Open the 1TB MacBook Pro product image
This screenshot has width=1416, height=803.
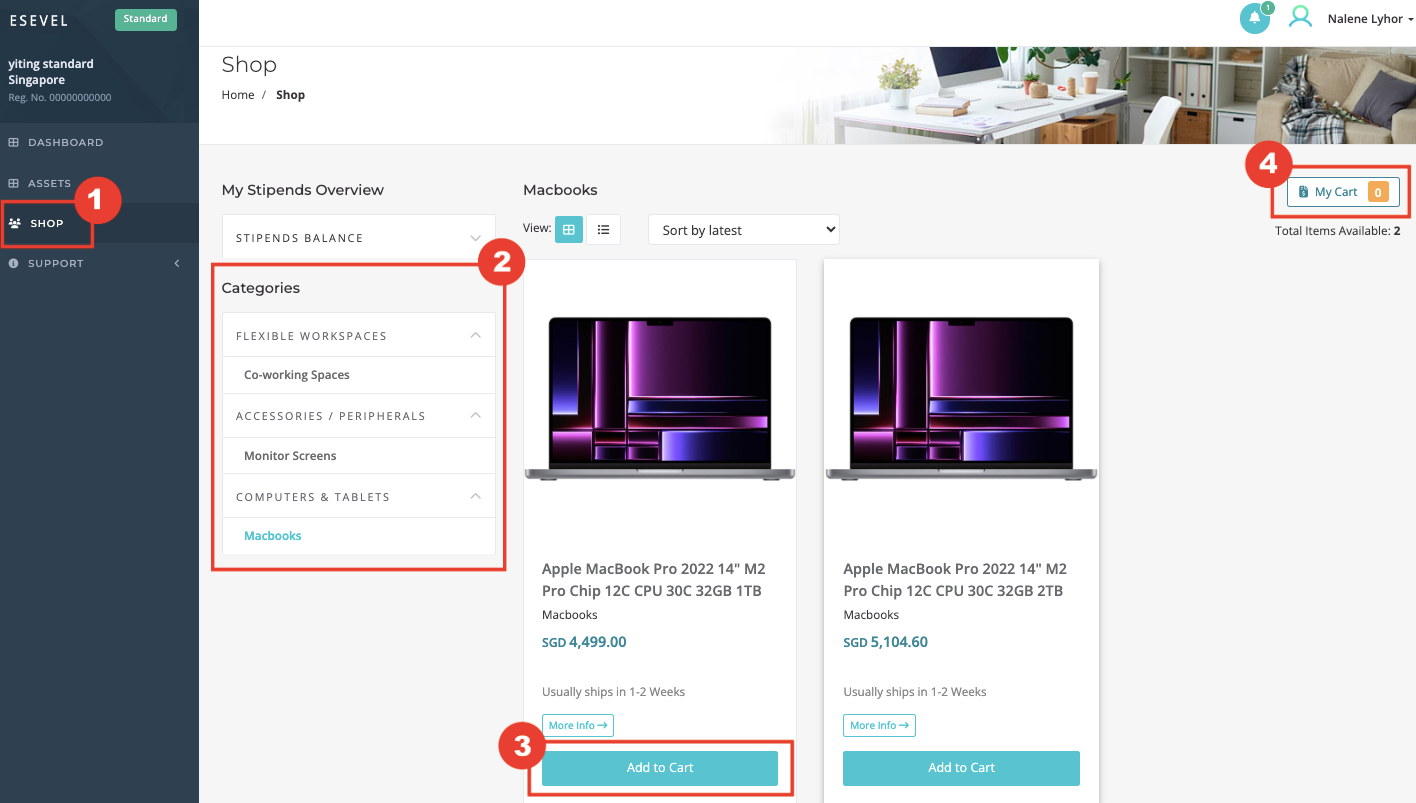tap(660, 400)
